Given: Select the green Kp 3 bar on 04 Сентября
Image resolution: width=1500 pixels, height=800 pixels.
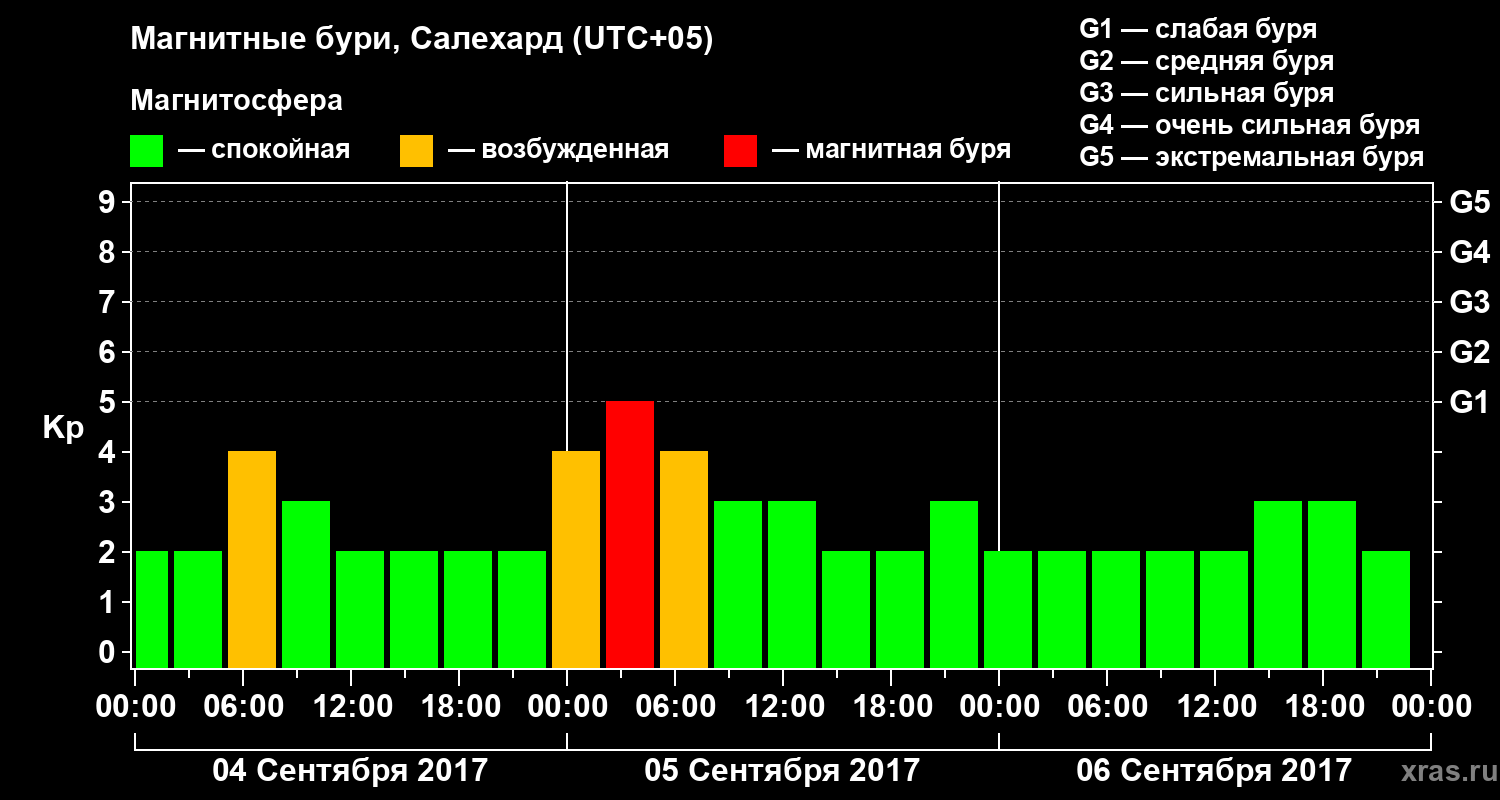Looking at the screenshot, I should (306, 584).
